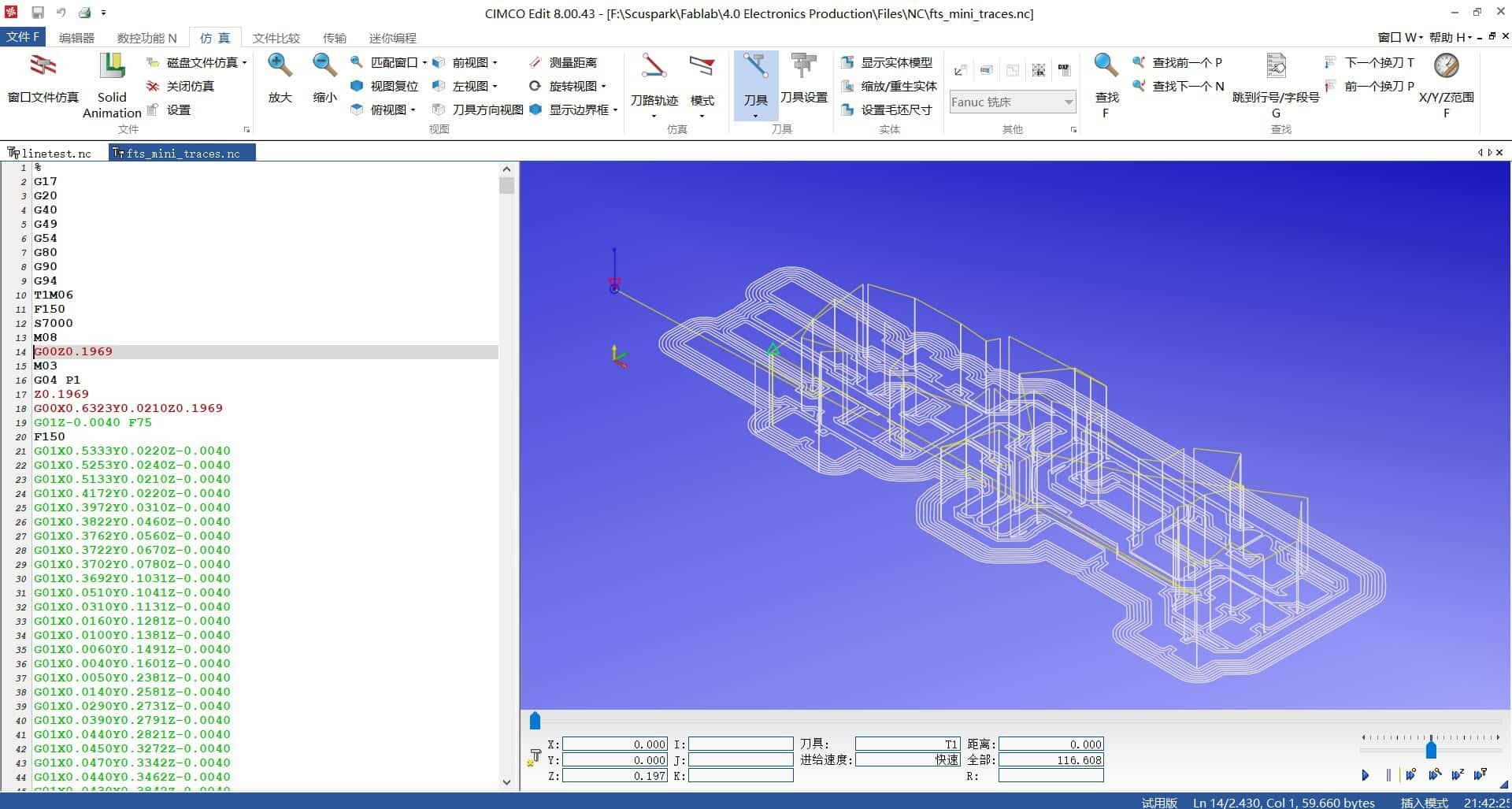
Task: Click the DXF icon in 其他 group
Action: (1064, 70)
